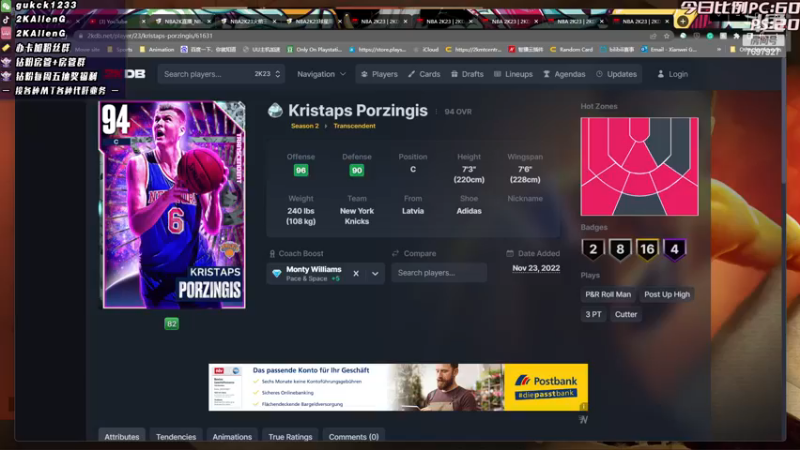Select the P&R Roll Man play tag
The image size is (800, 450).
click(x=608, y=294)
